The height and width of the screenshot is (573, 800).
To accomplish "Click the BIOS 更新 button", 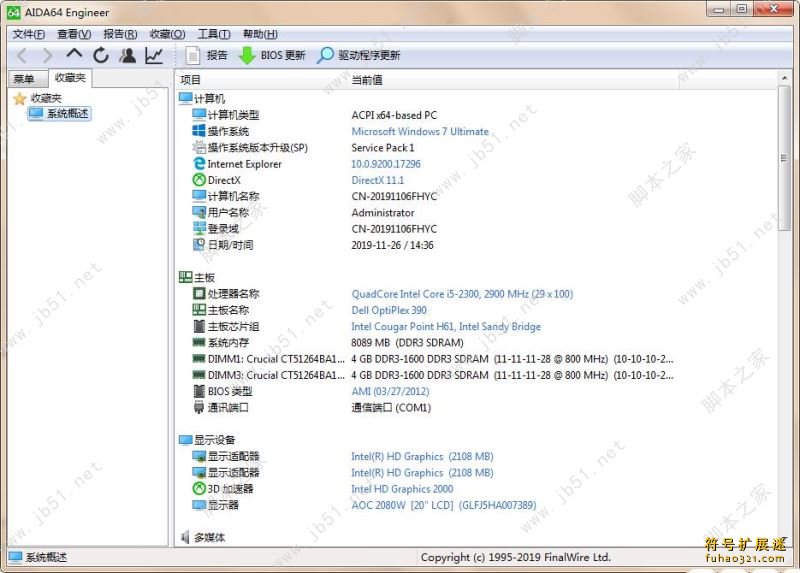I will (x=272, y=55).
